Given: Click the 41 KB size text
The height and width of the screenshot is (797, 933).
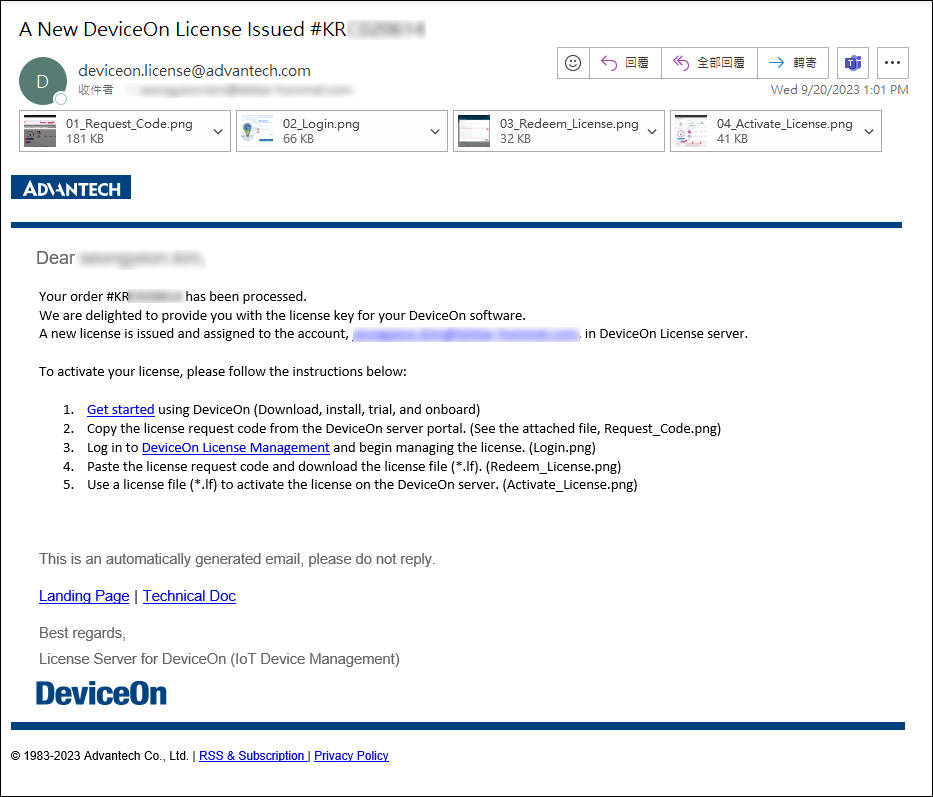Looking at the screenshot, I should tap(732, 139).
